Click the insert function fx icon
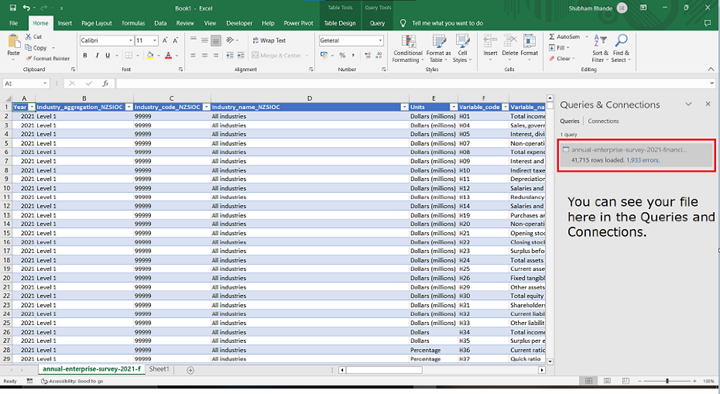The width and height of the screenshot is (720, 394). [x=105, y=84]
